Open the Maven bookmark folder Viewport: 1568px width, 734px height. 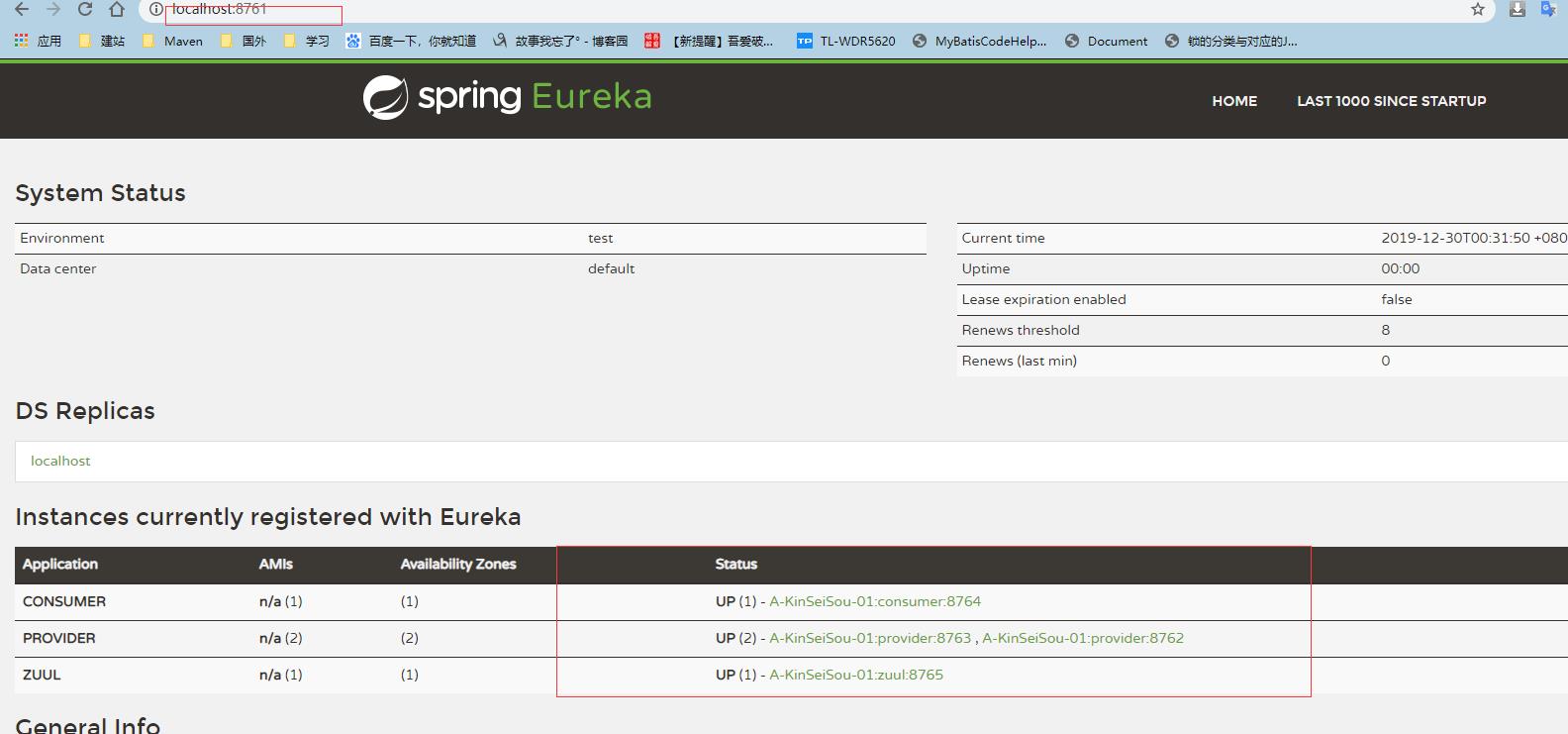click(172, 41)
